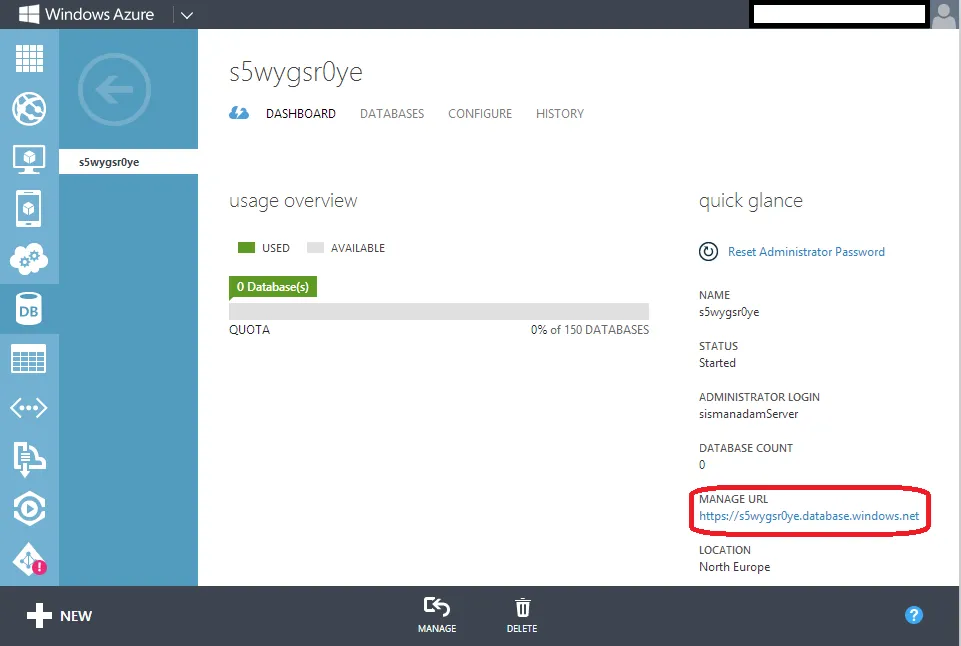
Task: Expand the dropdown chevron beside Windows Azure
Action: pos(187,15)
